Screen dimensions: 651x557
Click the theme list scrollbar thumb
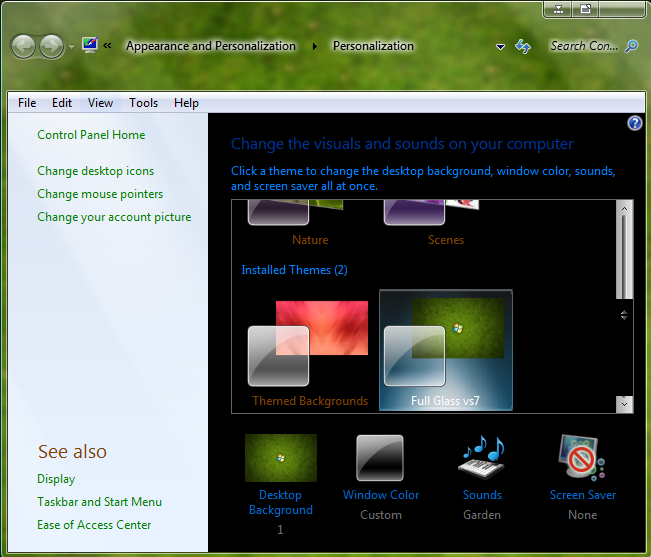(x=624, y=257)
